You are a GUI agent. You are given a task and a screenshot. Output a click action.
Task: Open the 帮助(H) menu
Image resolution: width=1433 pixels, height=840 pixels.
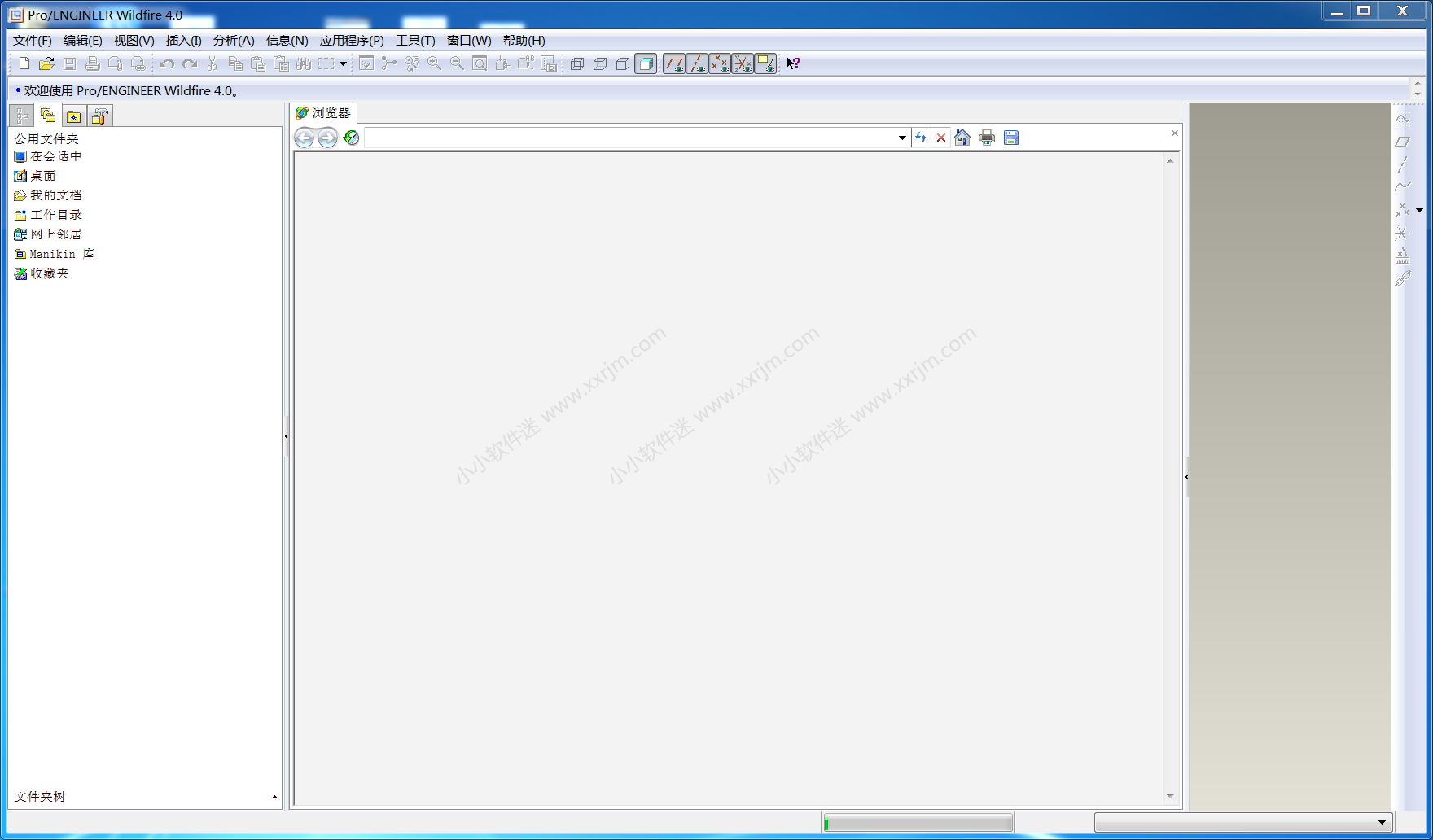(x=524, y=41)
